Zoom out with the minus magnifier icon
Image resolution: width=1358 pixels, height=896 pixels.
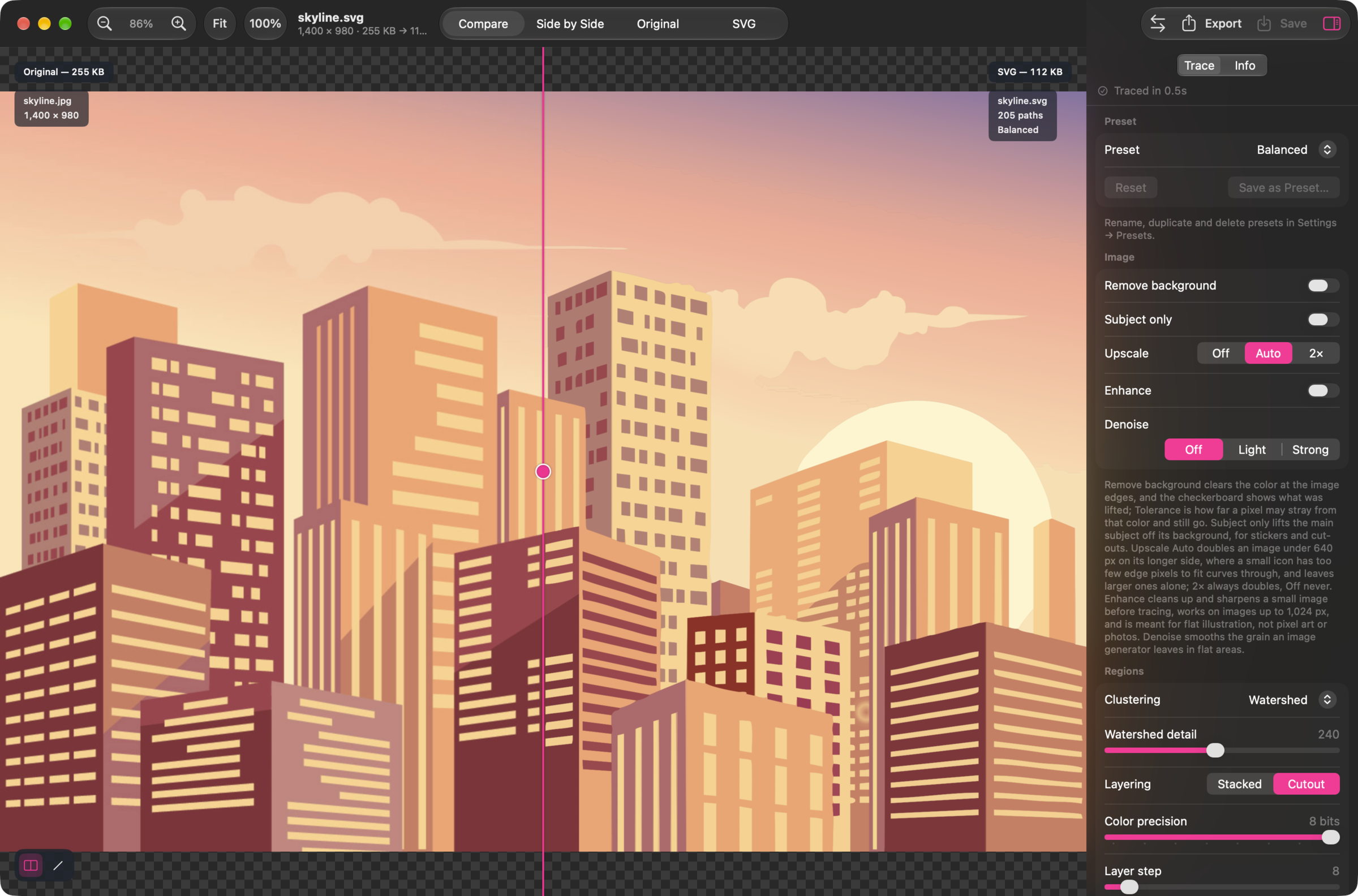coord(104,23)
